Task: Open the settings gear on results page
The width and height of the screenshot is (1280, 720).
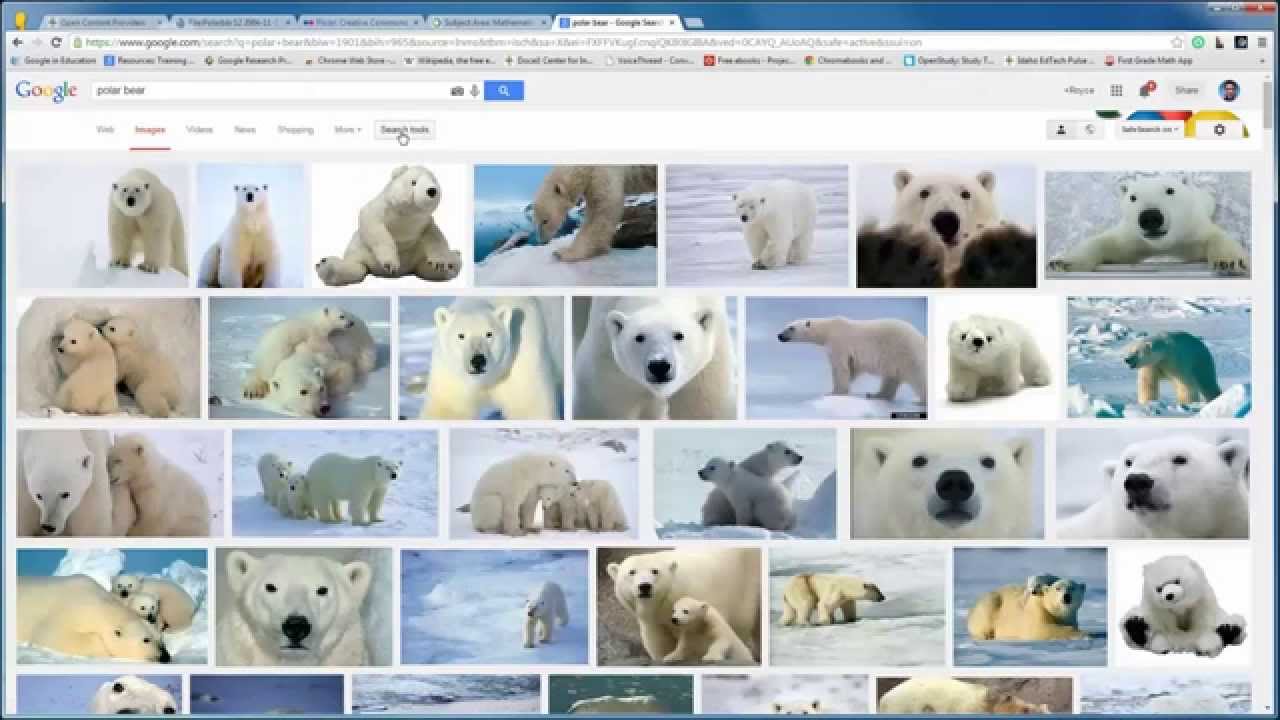Action: point(1219,130)
